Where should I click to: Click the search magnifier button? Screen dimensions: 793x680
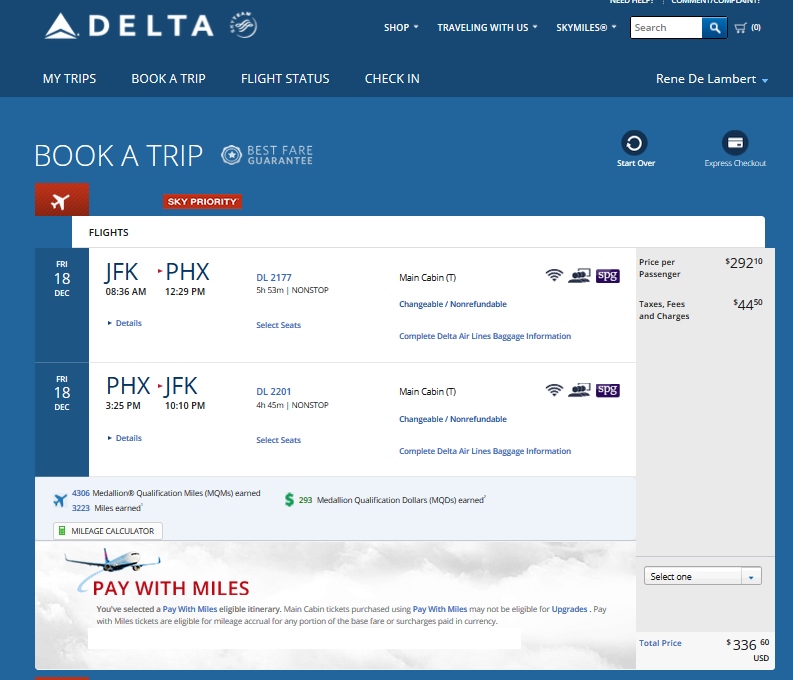pyautogui.click(x=715, y=28)
